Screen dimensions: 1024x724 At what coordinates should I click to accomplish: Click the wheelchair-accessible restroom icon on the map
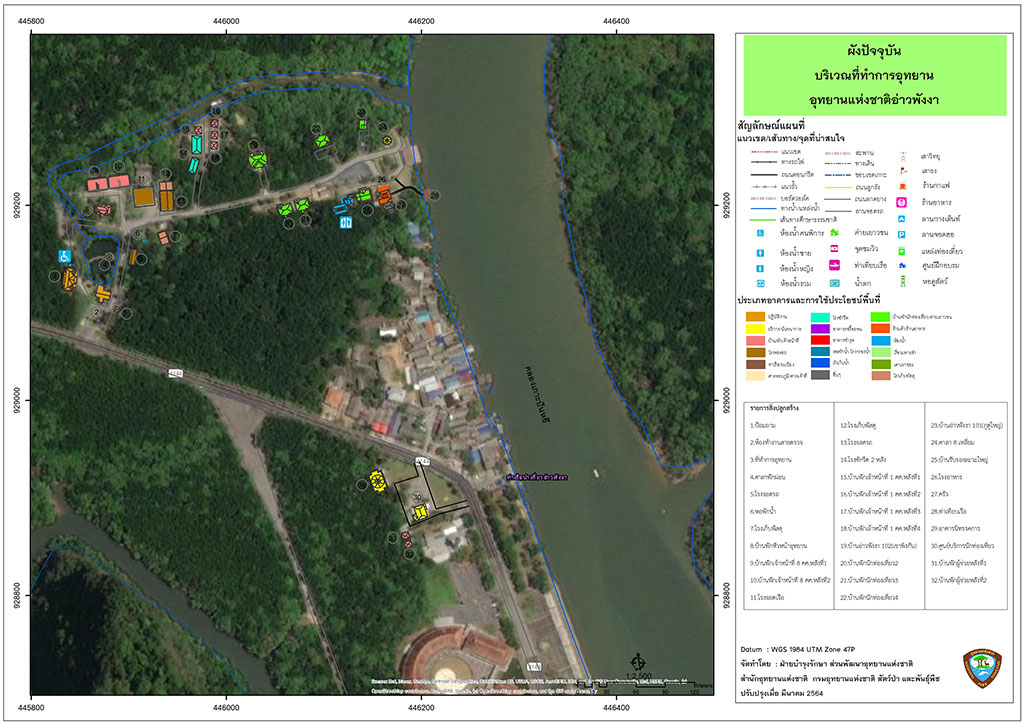click(64, 256)
